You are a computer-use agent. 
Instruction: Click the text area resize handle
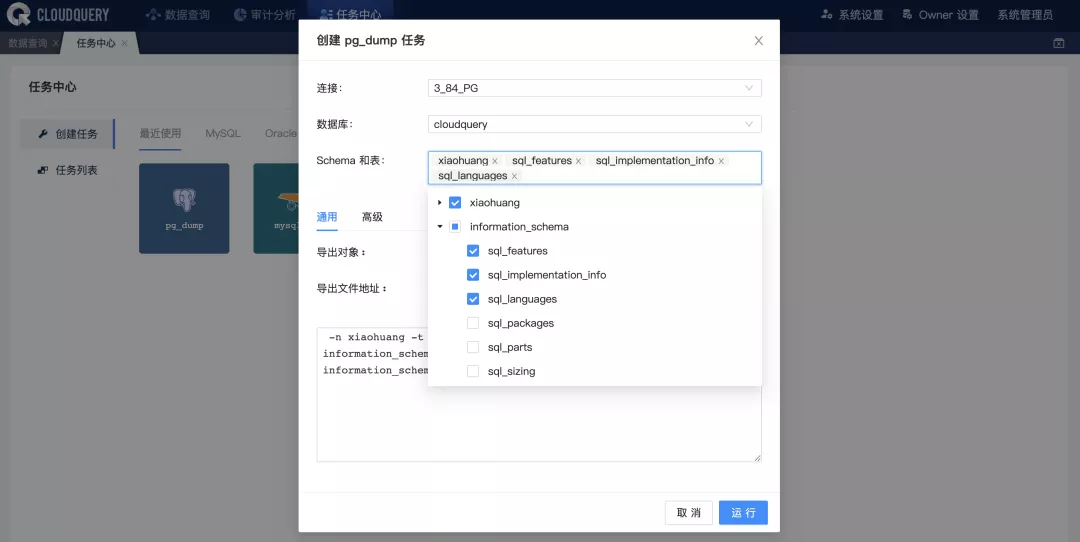(758, 457)
